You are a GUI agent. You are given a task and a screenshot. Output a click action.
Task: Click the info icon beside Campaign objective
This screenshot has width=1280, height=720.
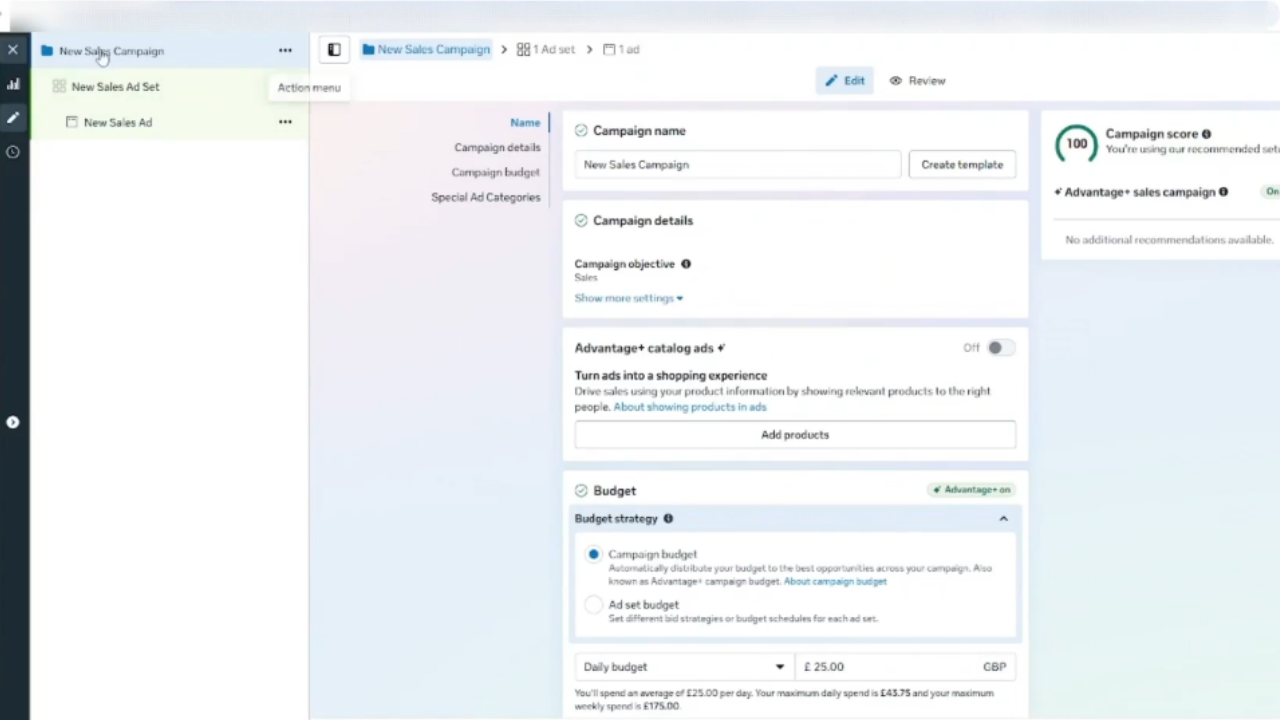[x=686, y=264]
